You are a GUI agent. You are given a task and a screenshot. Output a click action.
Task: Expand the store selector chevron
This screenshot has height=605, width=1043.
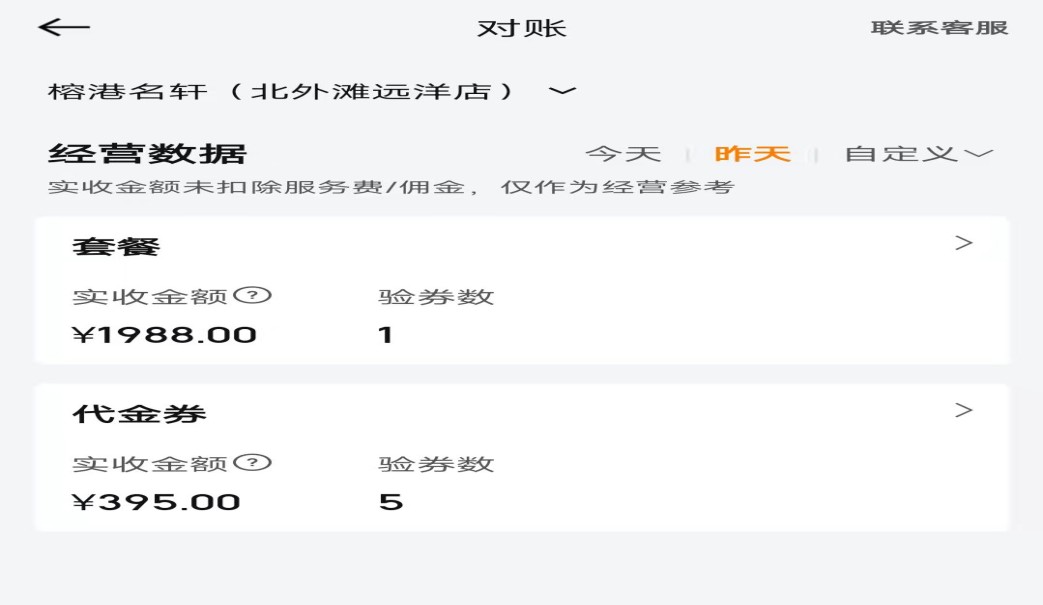(563, 91)
